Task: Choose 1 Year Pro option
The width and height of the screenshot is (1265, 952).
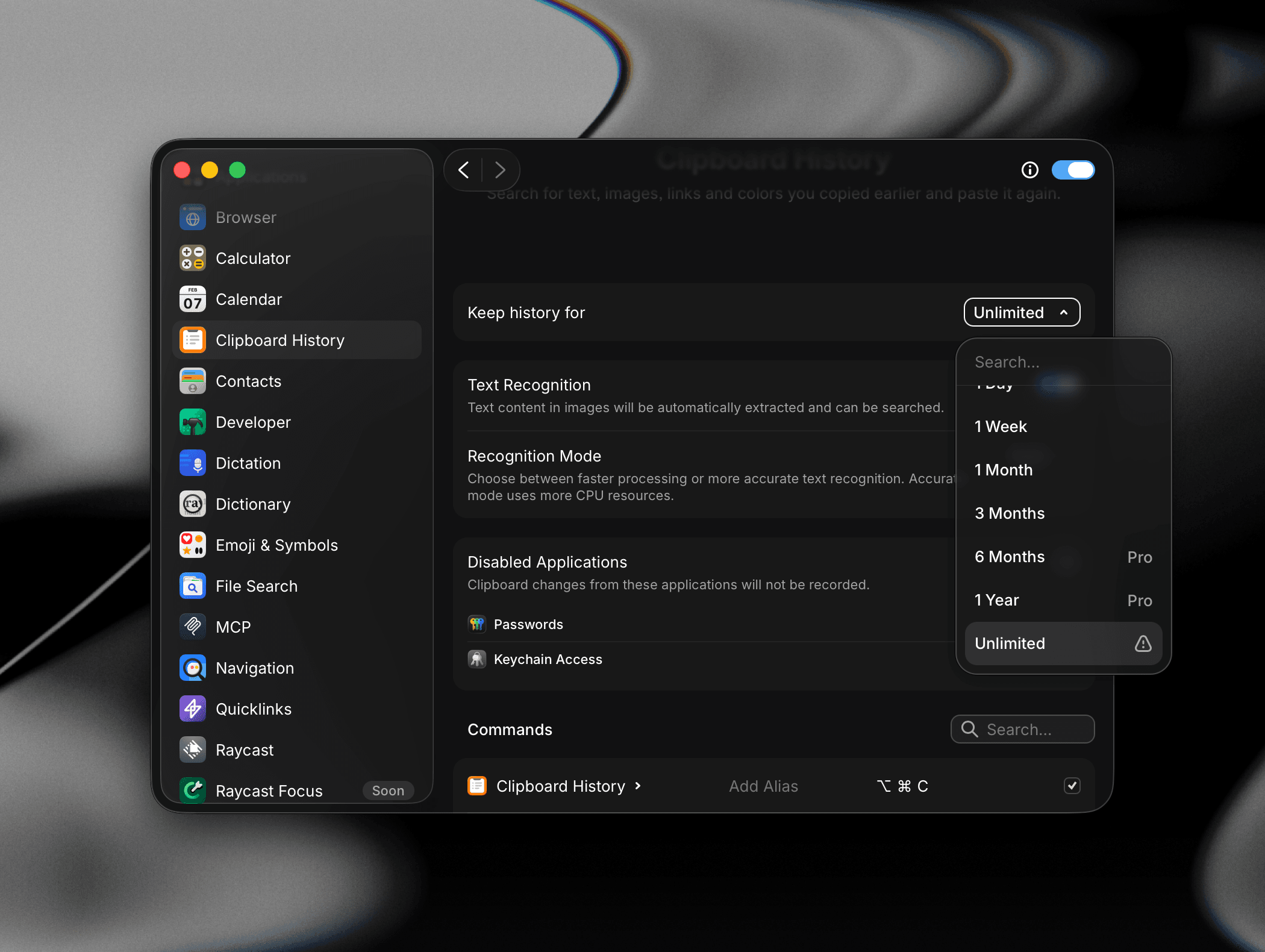Action: pyautogui.click(x=1063, y=600)
